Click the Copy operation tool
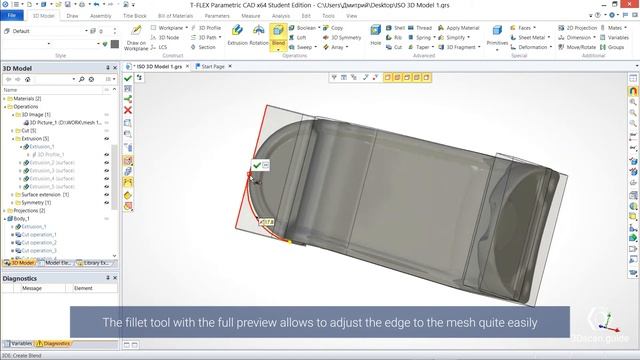 point(333,28)
